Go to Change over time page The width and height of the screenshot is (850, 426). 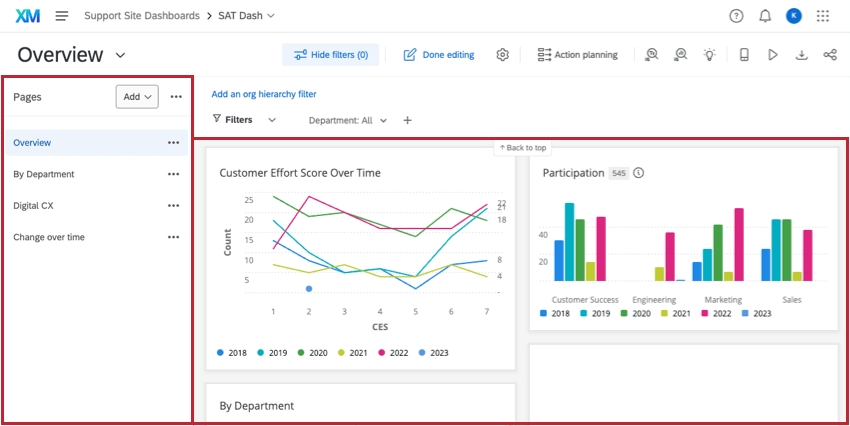[49, 237]
